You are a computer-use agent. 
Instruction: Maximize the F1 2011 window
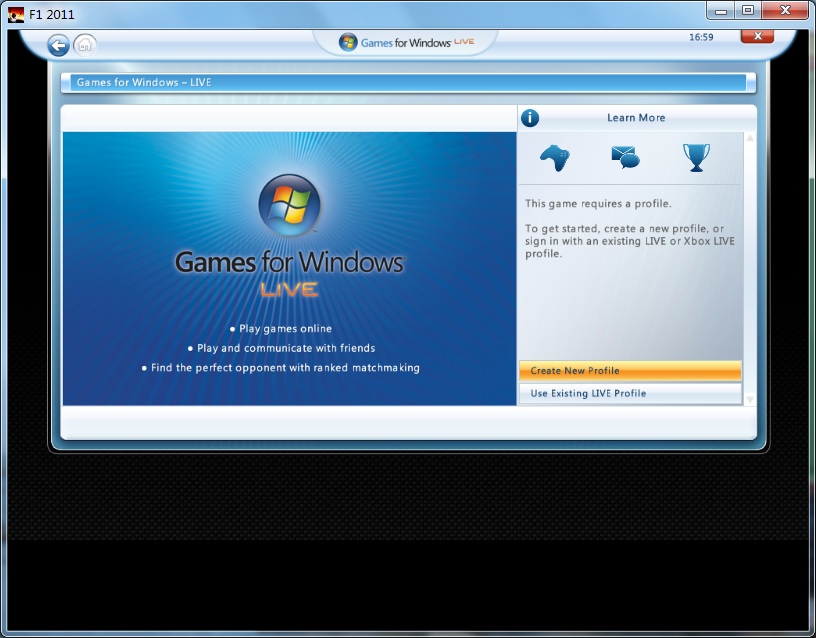coord(748,10)
